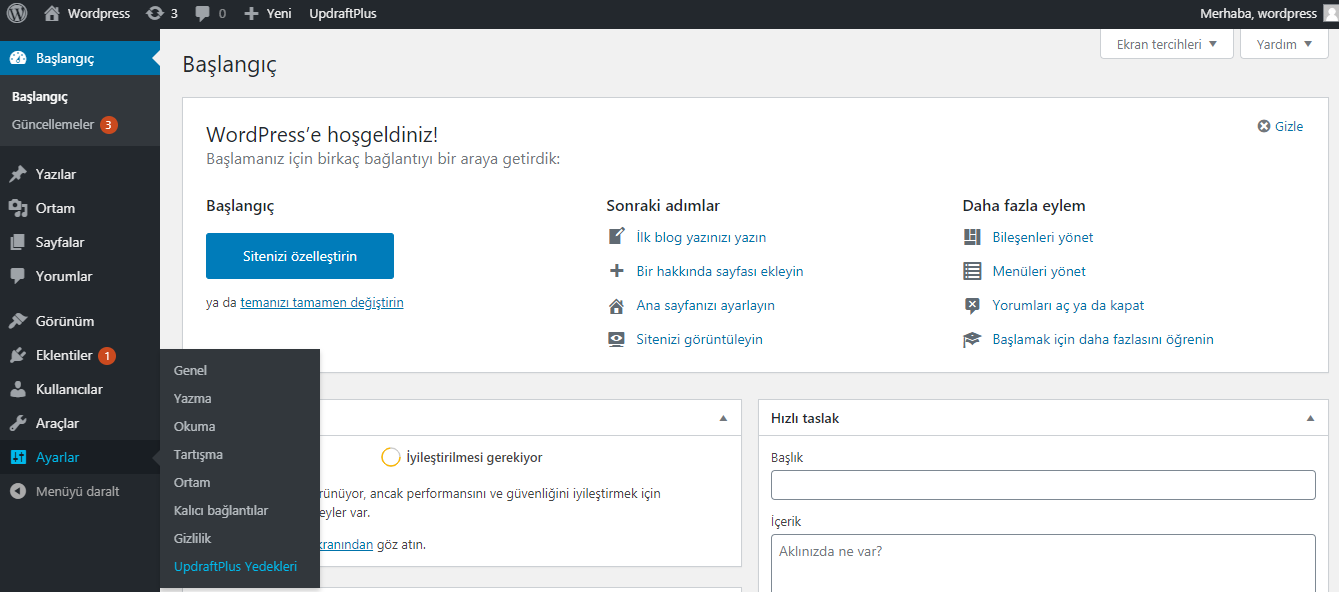Screen dimensions: 1339x592
Task: Click the Yeni label in admin bar
Action: (x=279, y=14)
